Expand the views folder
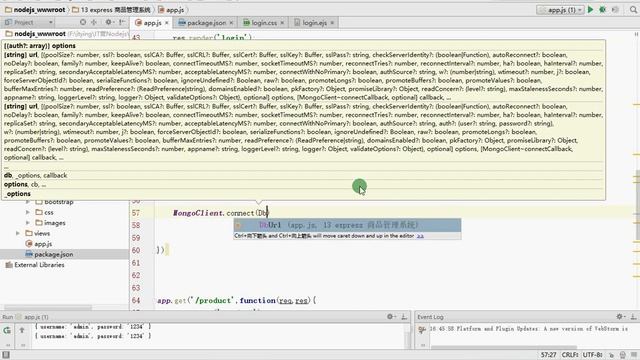The height and width of the screenshot is (360, 640). (x=18, y=233)
